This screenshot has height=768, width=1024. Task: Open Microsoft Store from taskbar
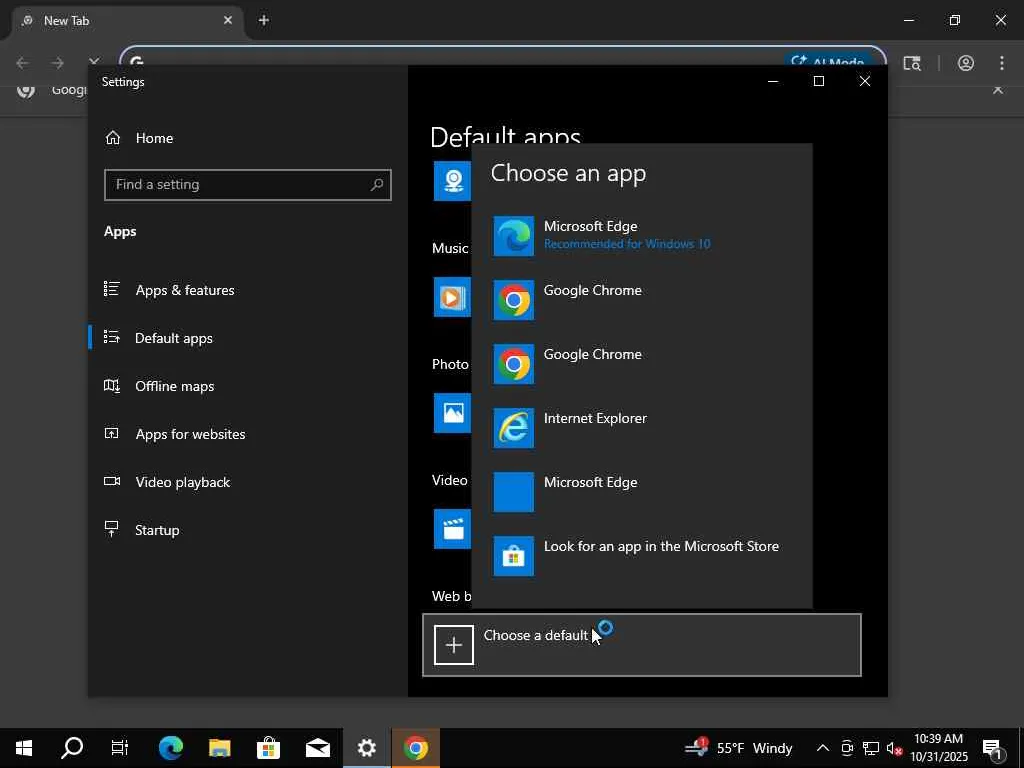click(x=268, y=748)
